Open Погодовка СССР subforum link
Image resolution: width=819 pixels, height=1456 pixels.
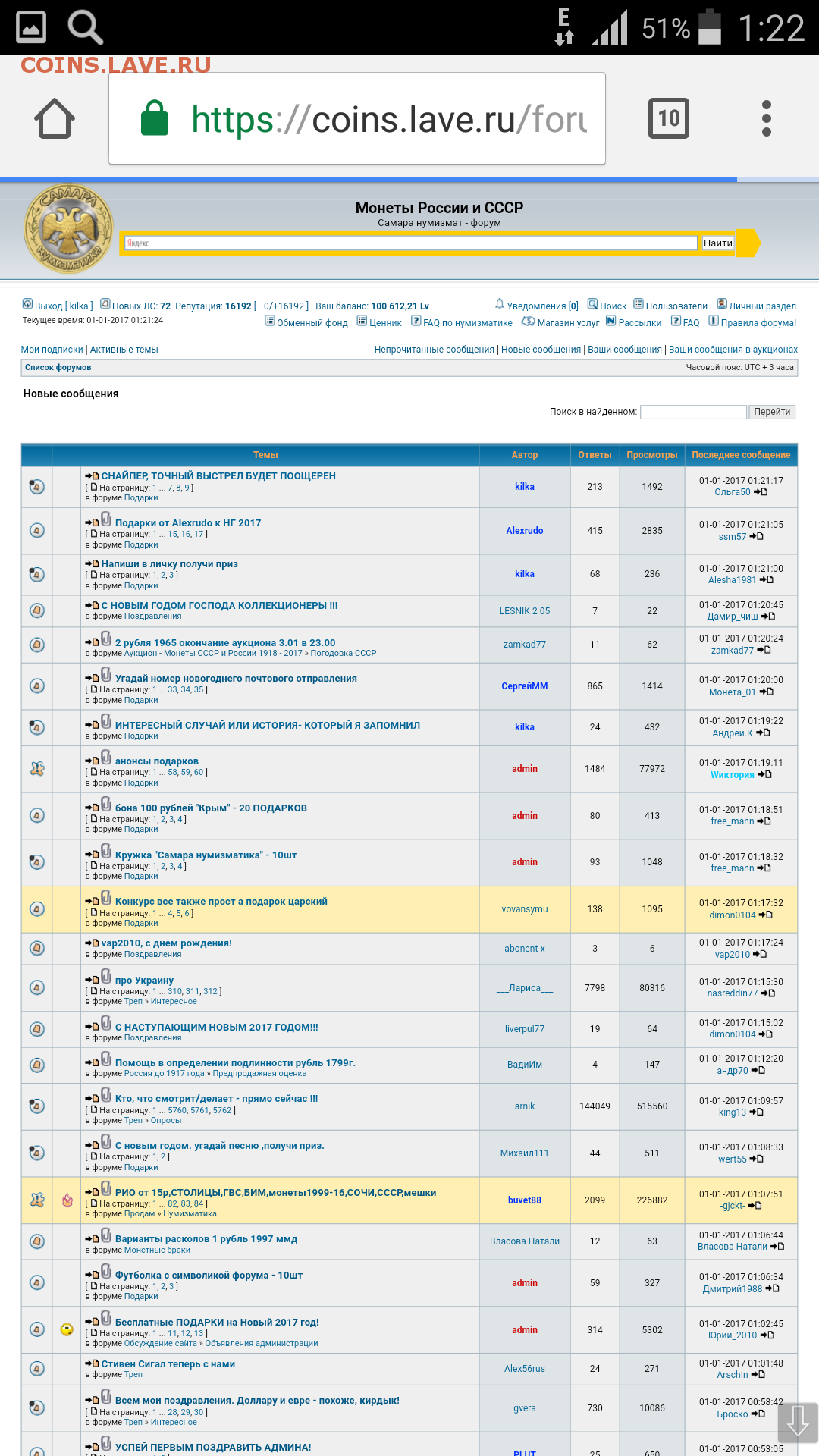point(344,653)
